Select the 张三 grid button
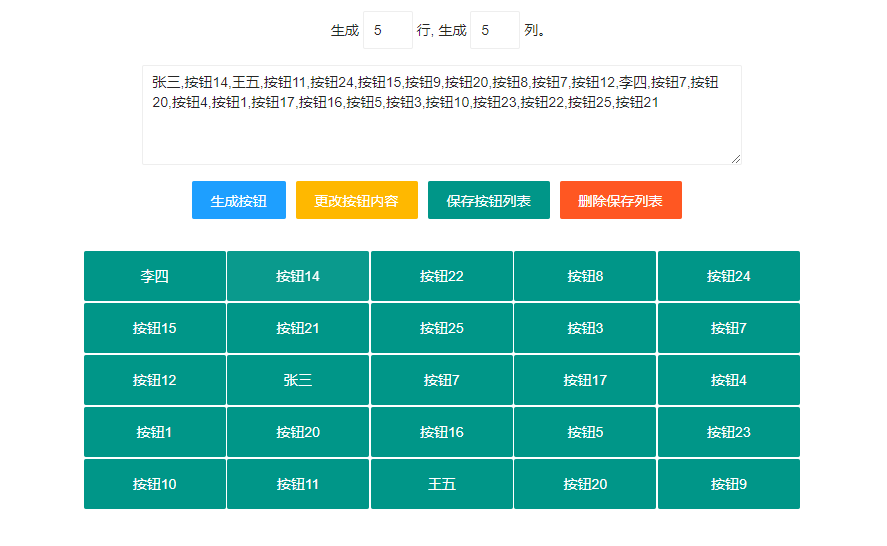Image resolution: width=887 pixels, height=546 pixels. (298, 380)
